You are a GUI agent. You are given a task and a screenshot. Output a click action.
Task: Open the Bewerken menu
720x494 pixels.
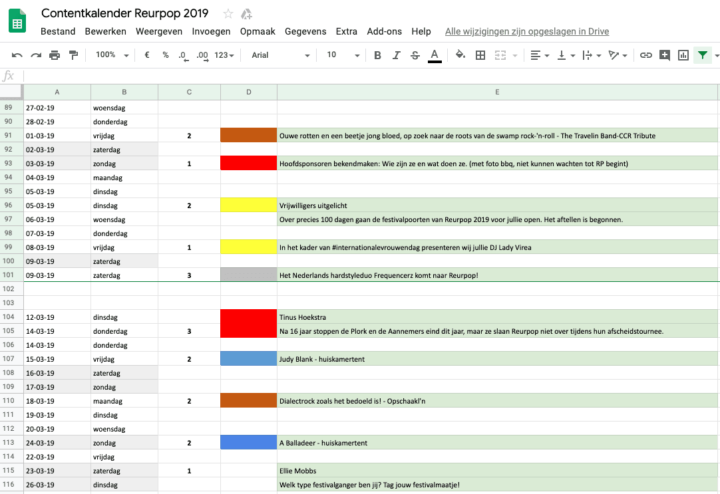coord(105,31)
